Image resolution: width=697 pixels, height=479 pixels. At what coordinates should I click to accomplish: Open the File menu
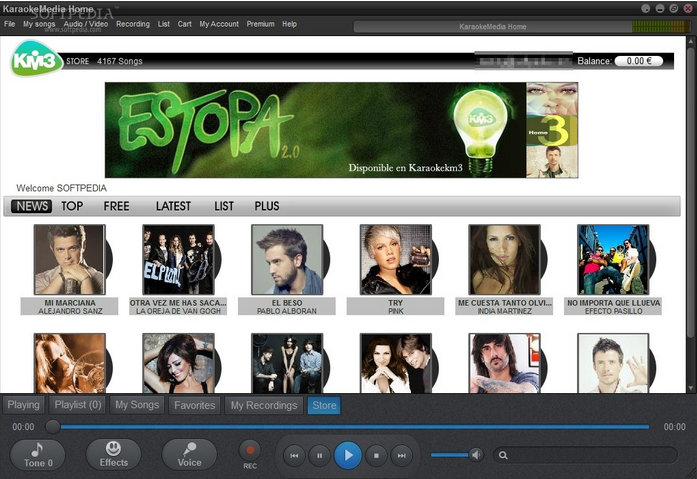pos(9,24)
